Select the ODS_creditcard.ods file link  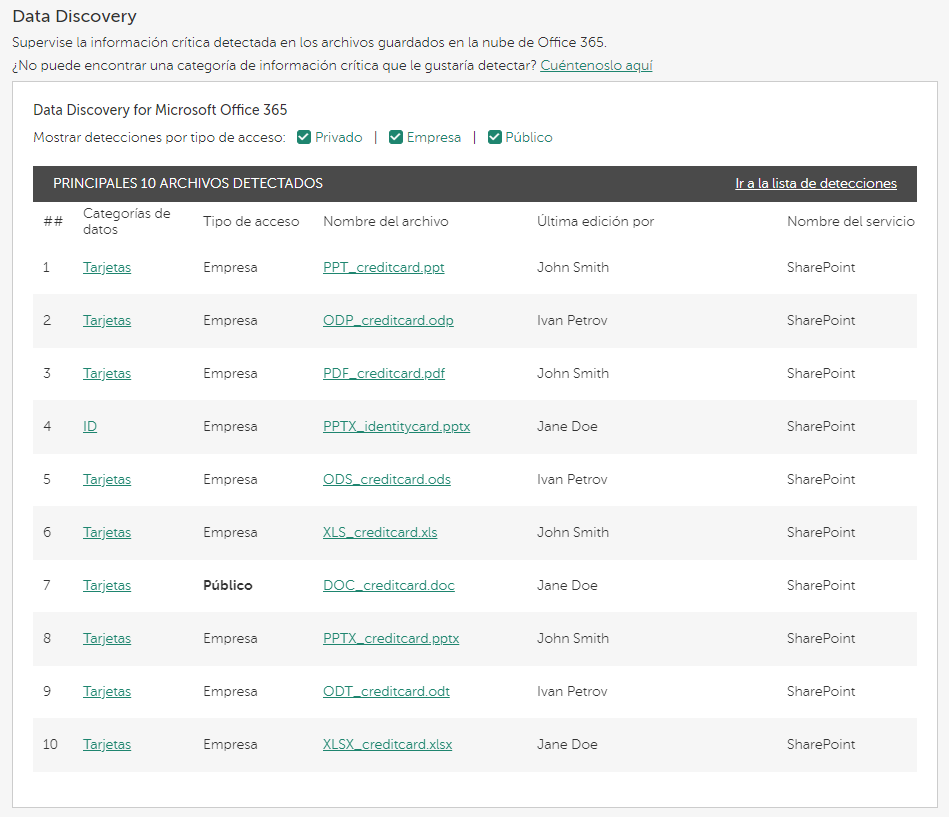coord(386,480)
